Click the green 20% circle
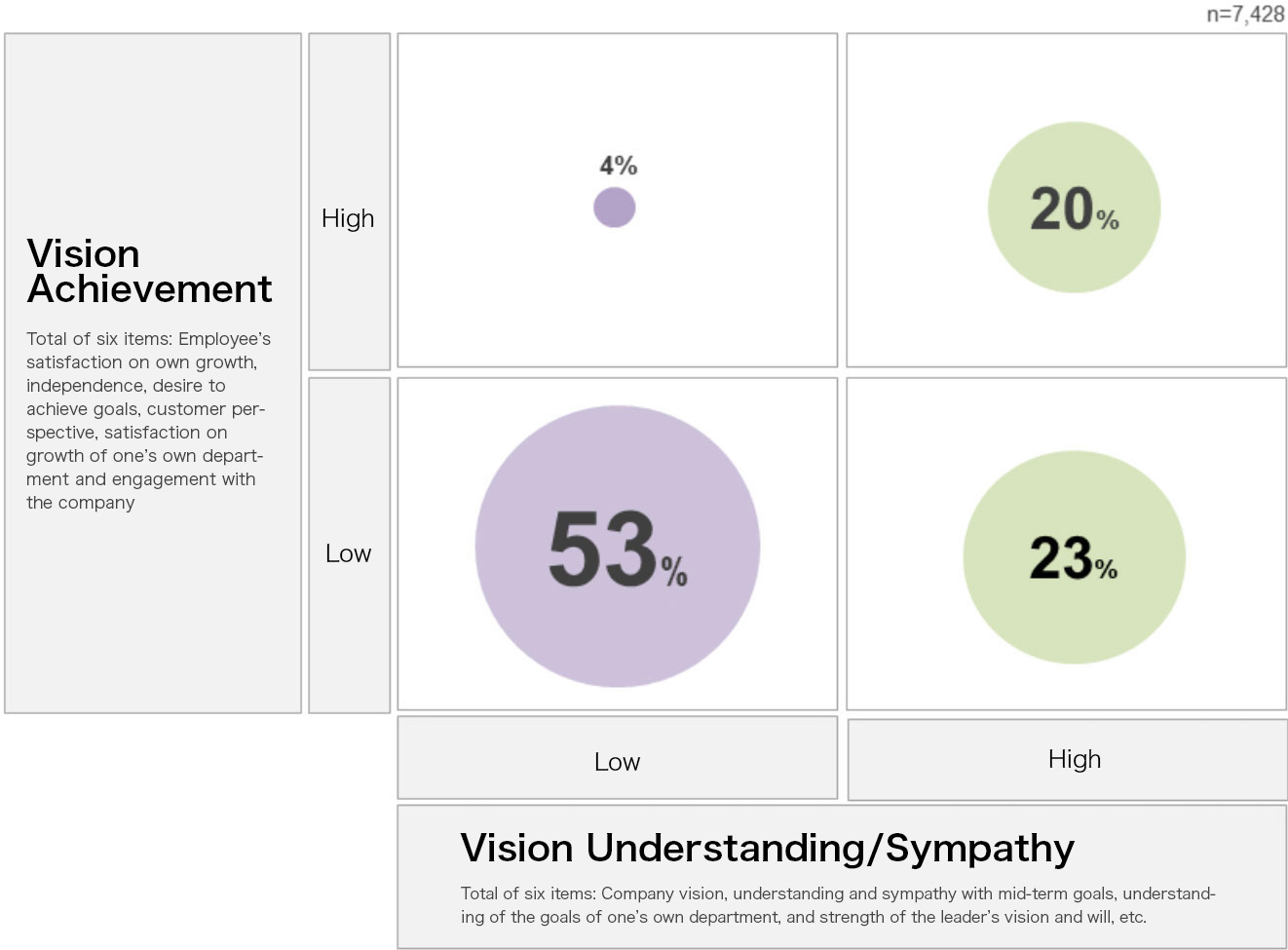 click(1074, 208)
